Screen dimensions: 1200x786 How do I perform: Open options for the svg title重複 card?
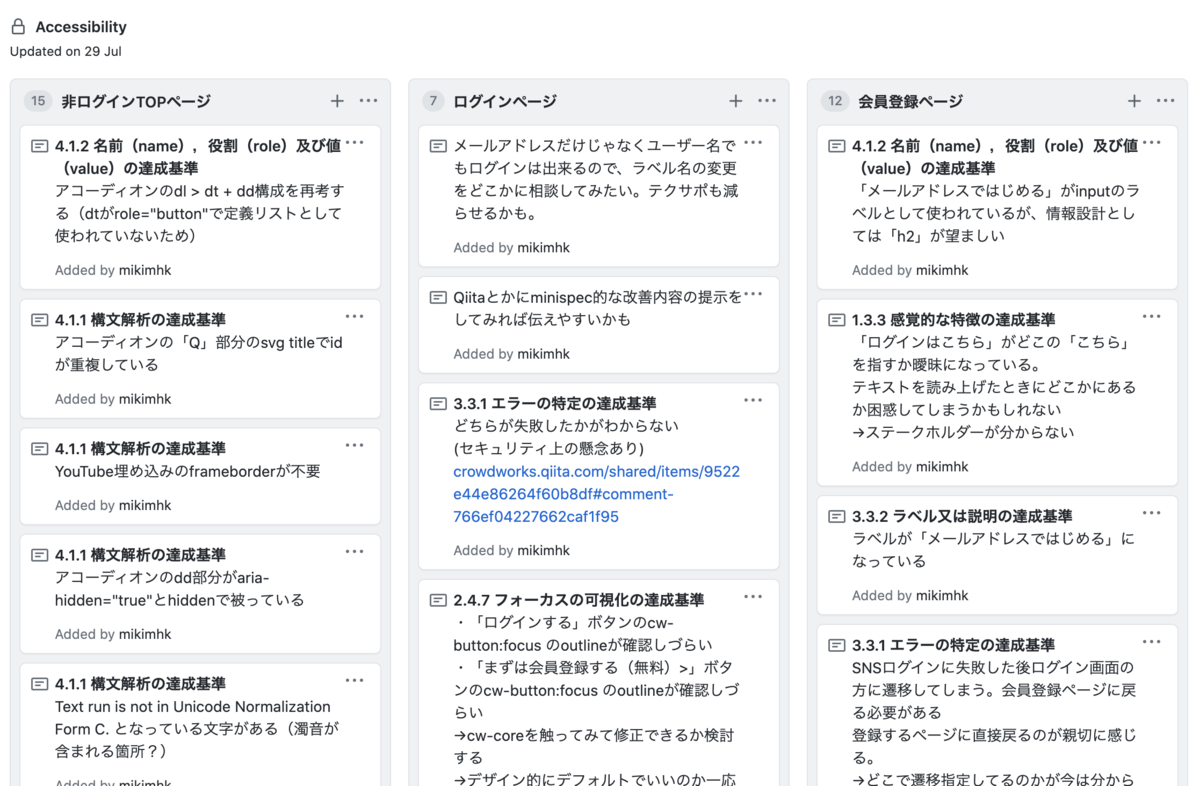354,316
